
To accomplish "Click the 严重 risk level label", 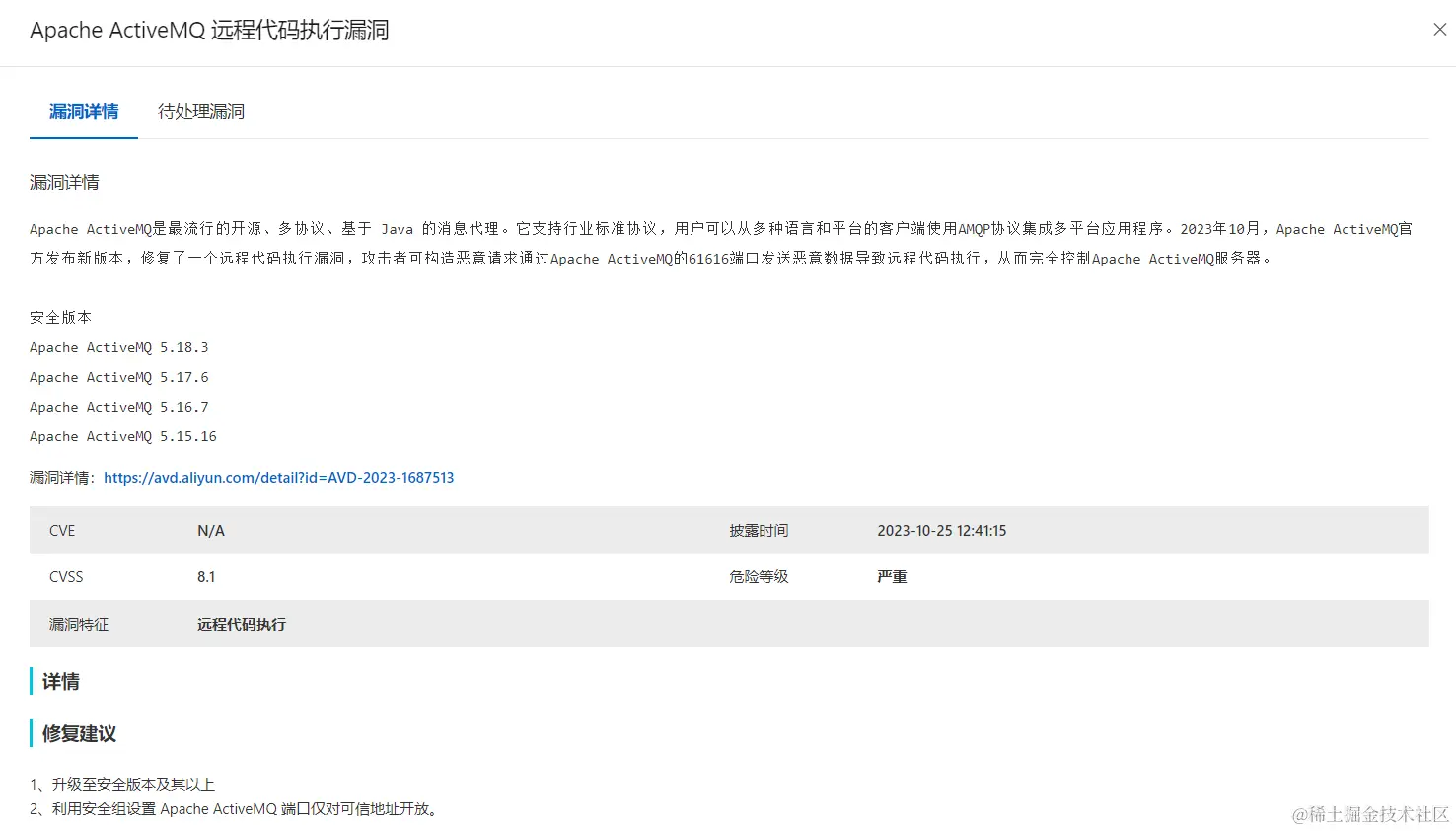I will (x=891, y=576).
